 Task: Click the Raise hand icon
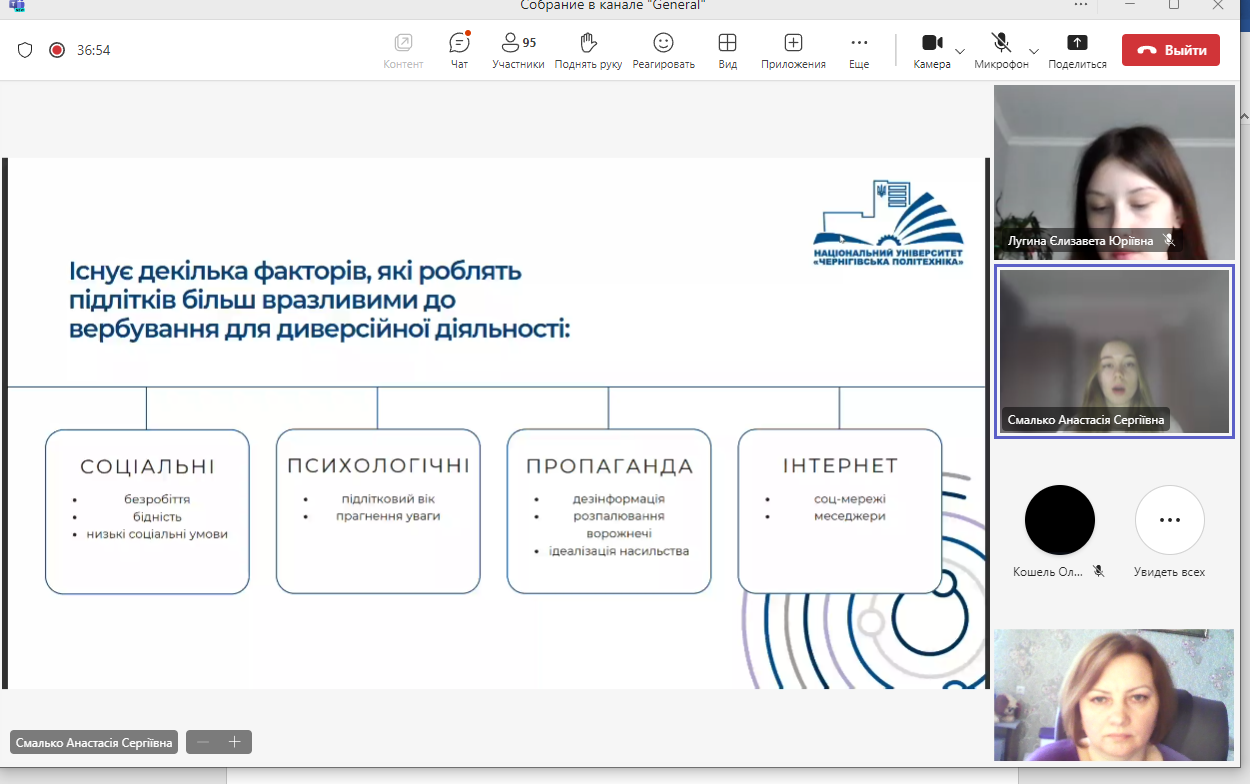(588, 44)
